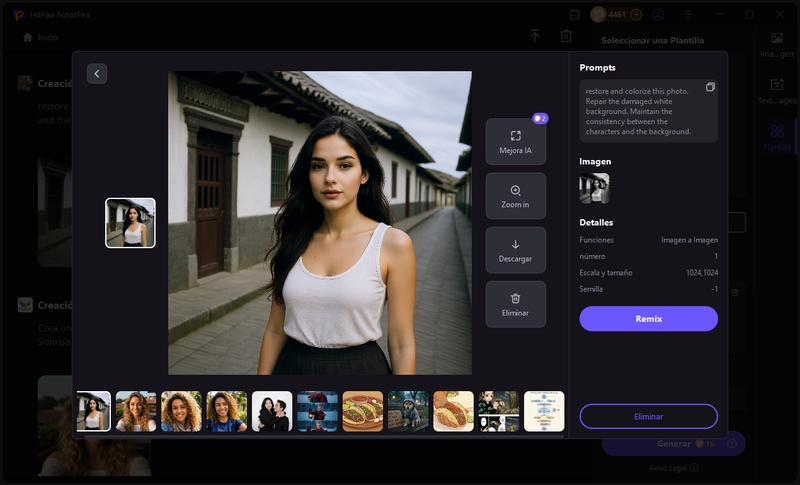Select the taco illustration thumbnail

(x=362, y=411)
